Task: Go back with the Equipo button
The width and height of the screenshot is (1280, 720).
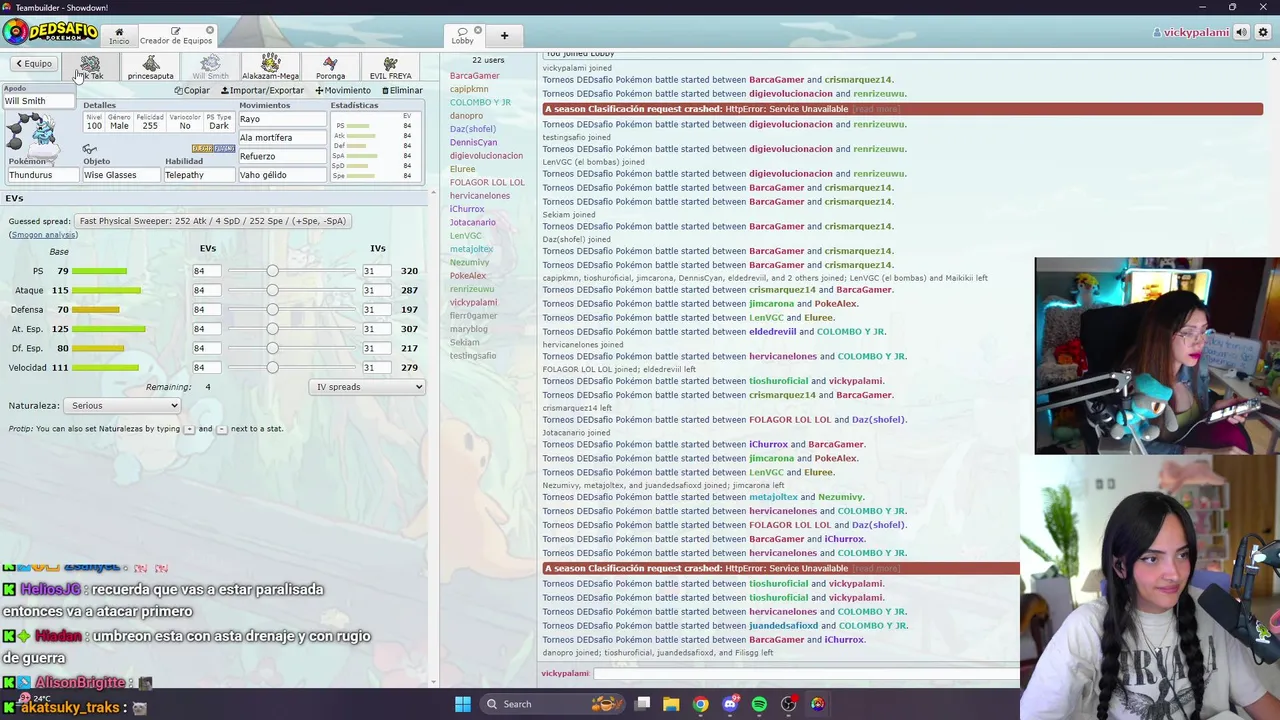Action: coord(33,64)
